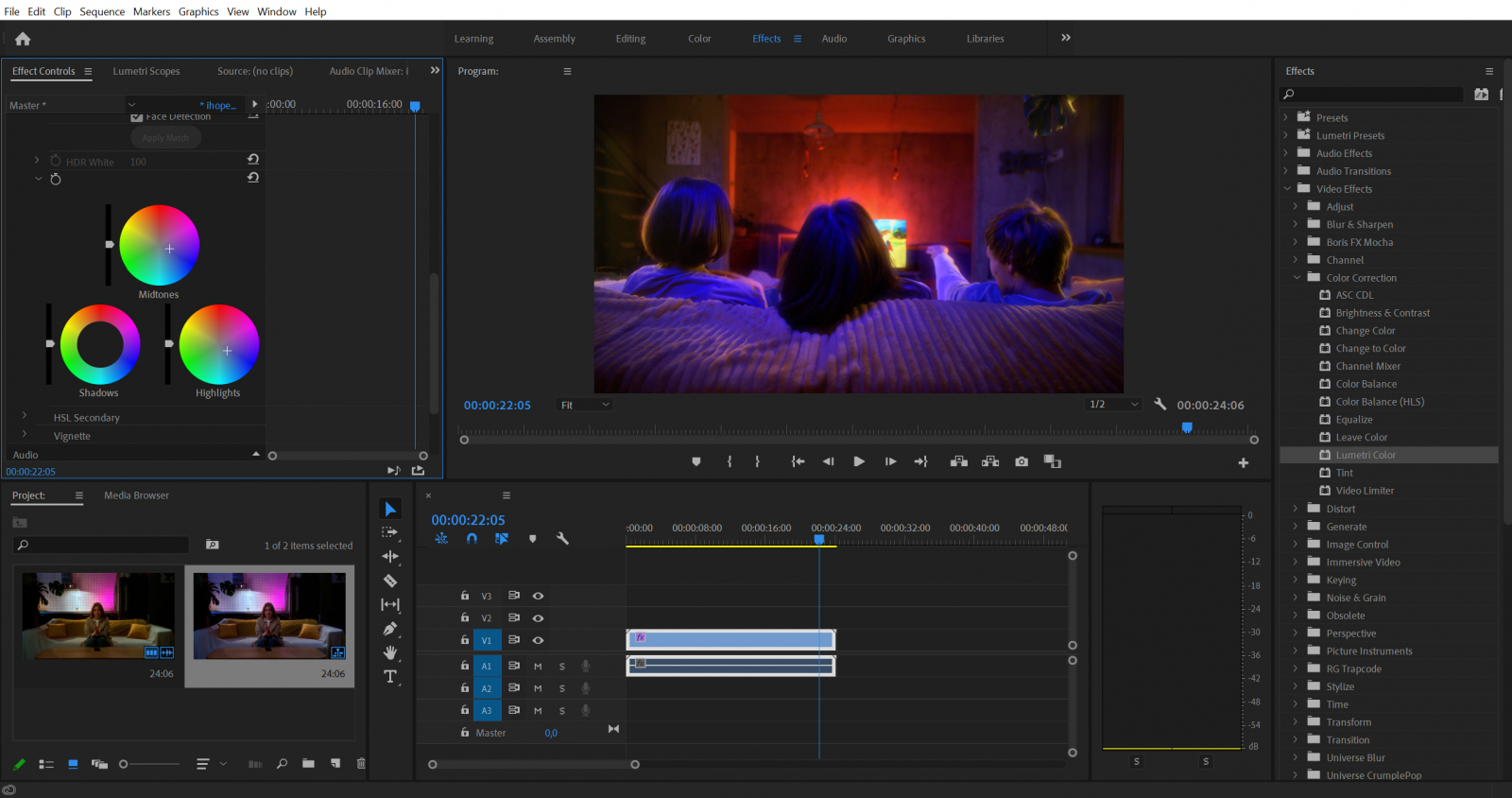Expand the HSL Secondary section
Screen dimensions: 1512x798
tap(25, 416)
